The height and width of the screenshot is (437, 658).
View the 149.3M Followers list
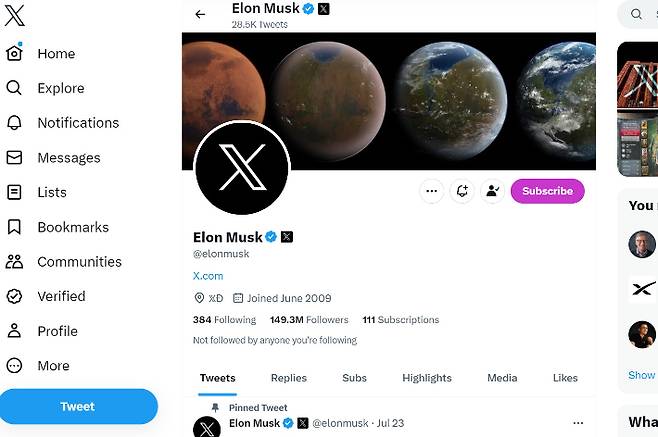[x=309, y=320]
